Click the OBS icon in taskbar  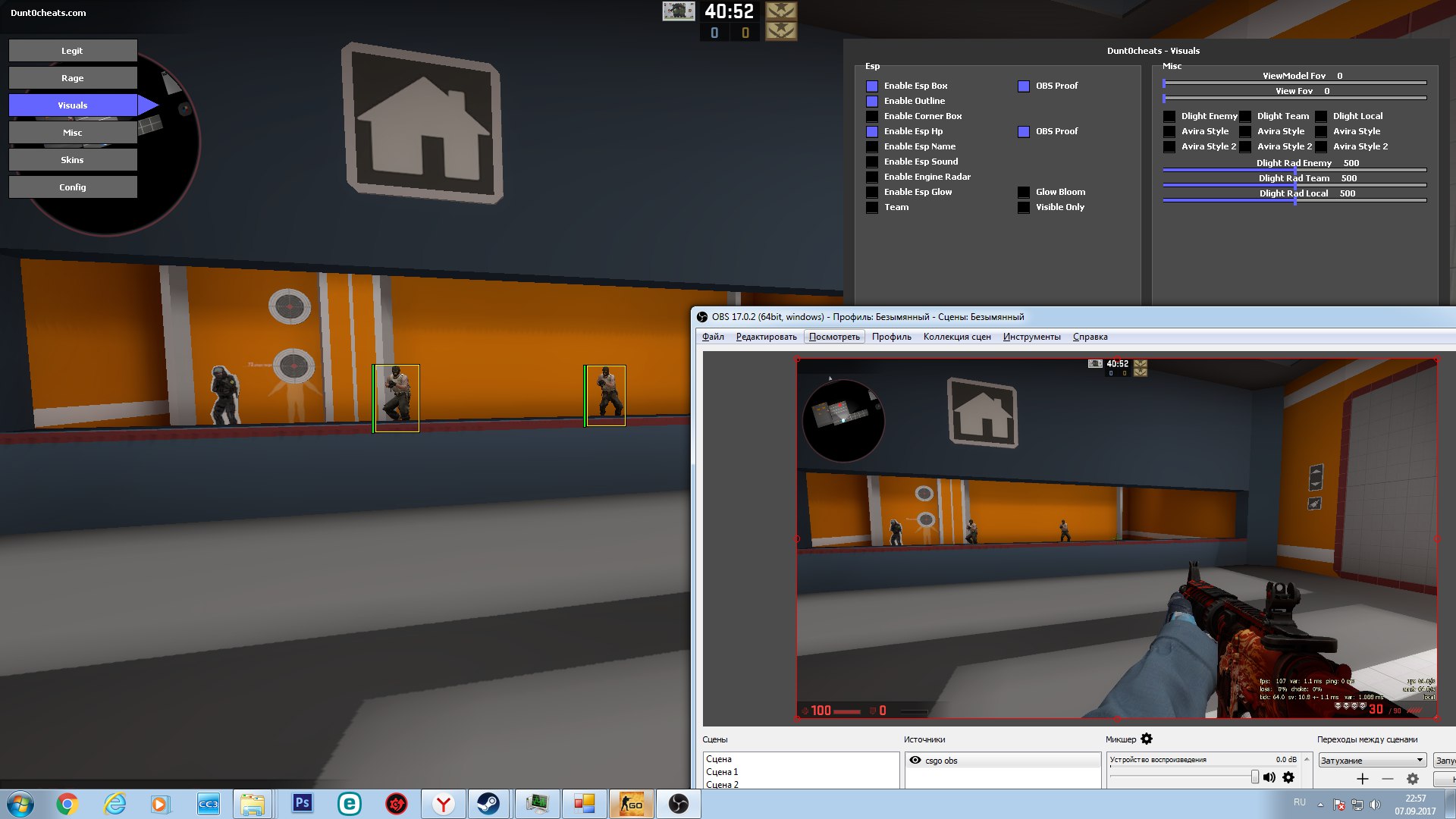click(679, 804)
